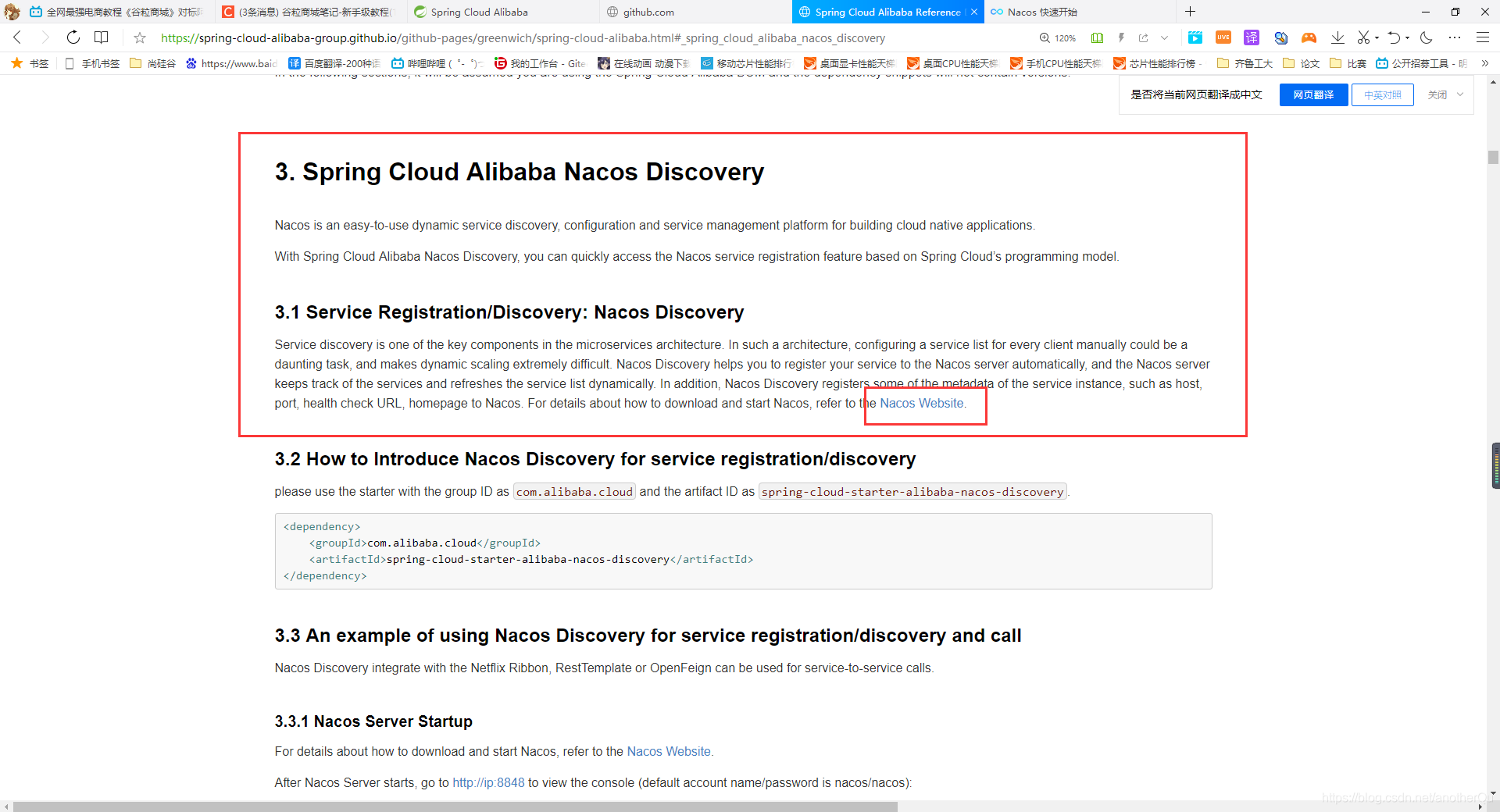
Task: Click the scroll-up arrow of vertical scrollbar
Action: pos(1493,81)
